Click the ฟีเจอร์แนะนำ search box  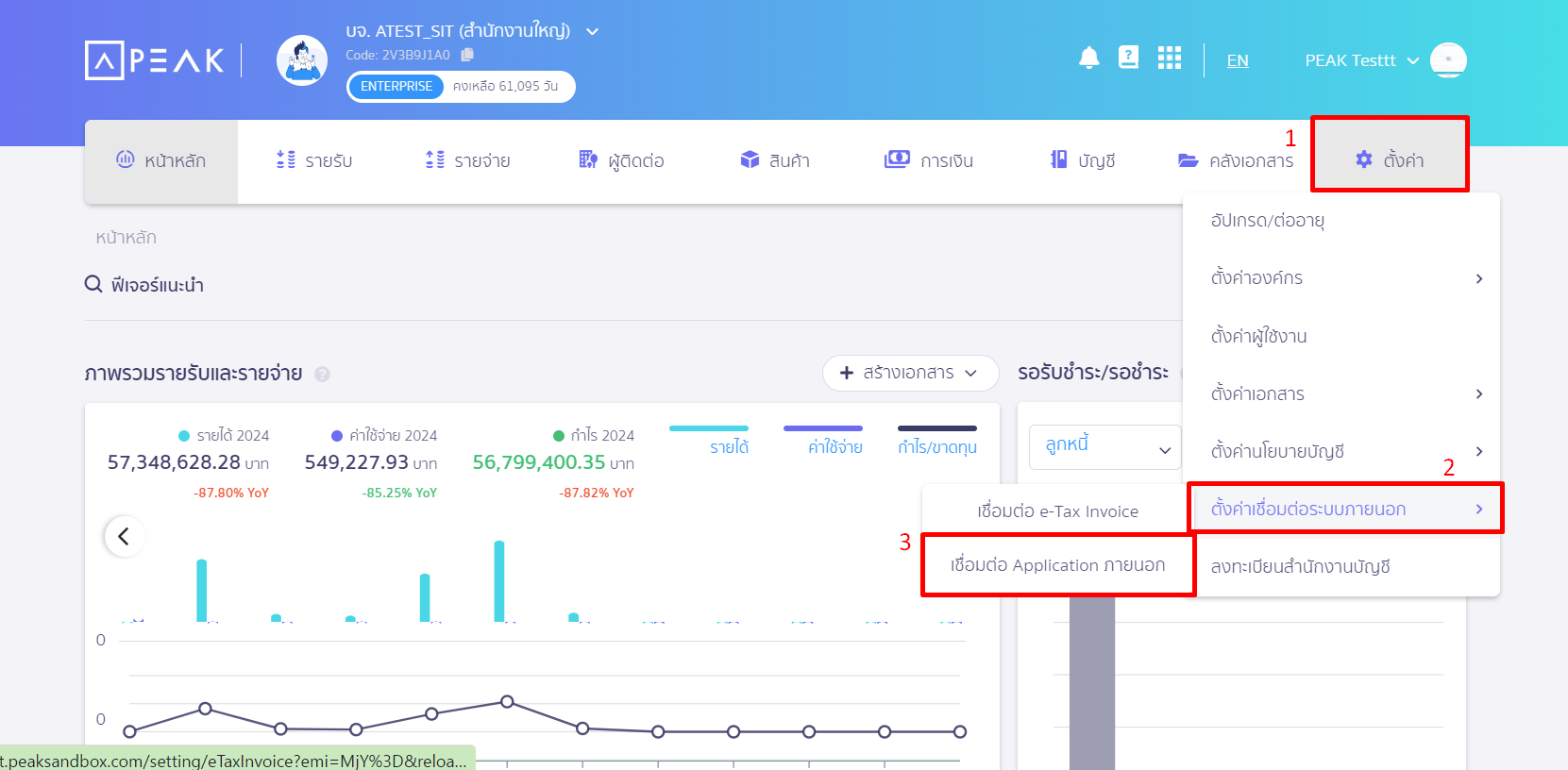tap(157, 285)
